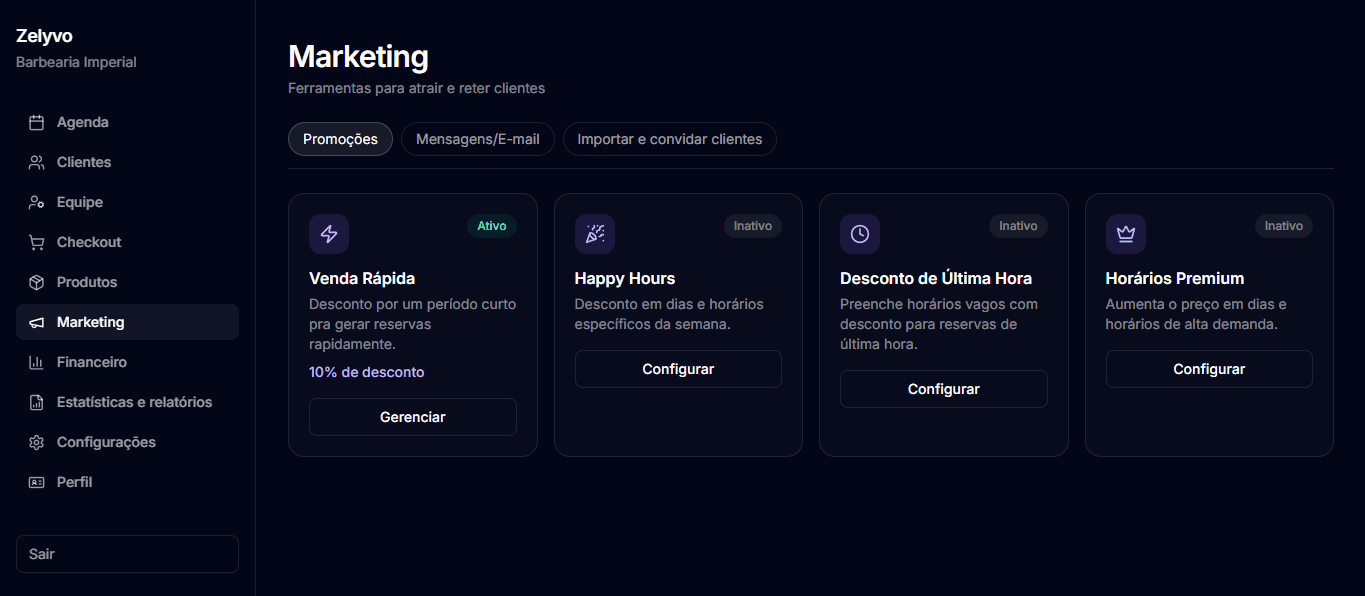Viewport: 1365px width, 596px height.
Task: Click the clock icon on Desconto de Última Hora
Action: click(x=860, y=234)
